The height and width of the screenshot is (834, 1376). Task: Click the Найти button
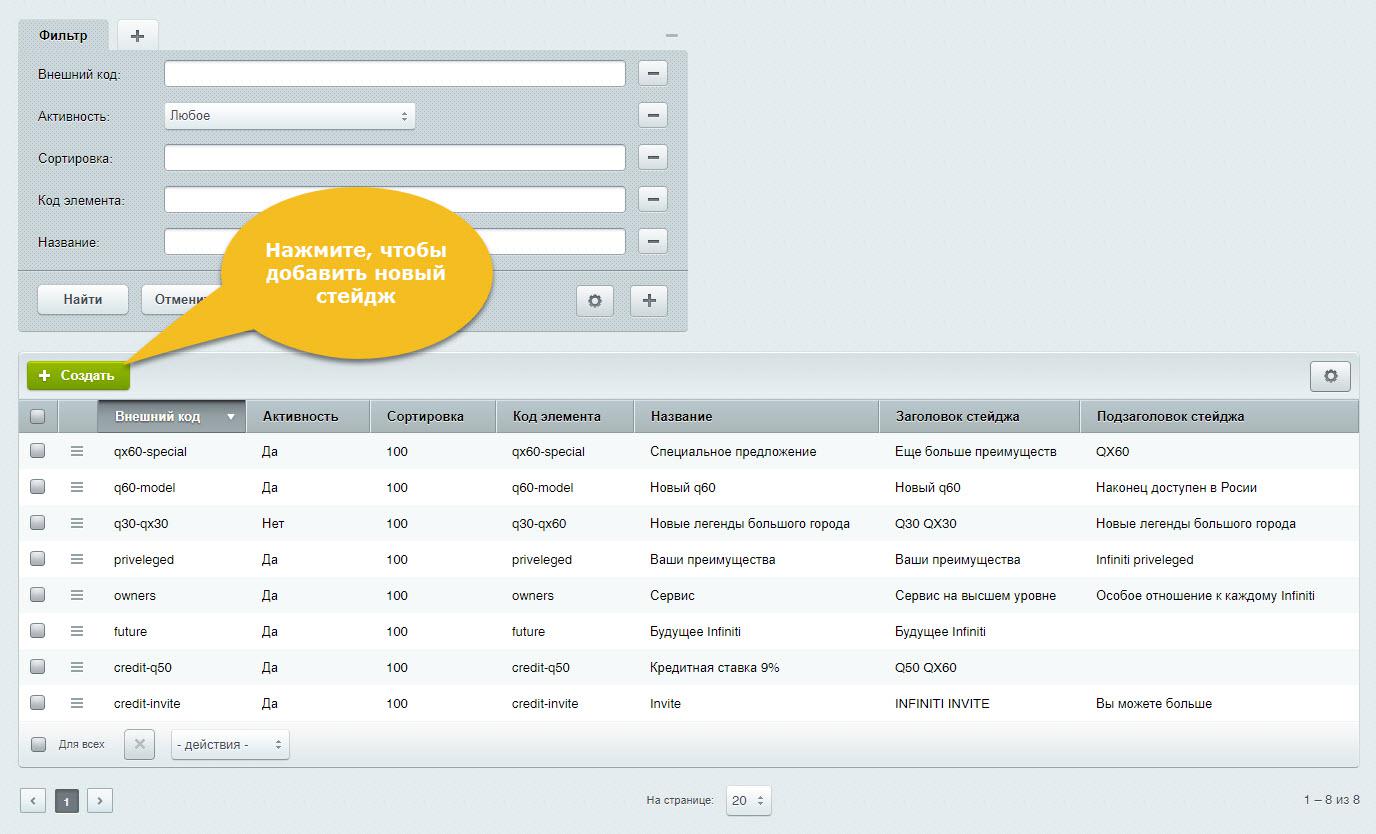(83, 299)
